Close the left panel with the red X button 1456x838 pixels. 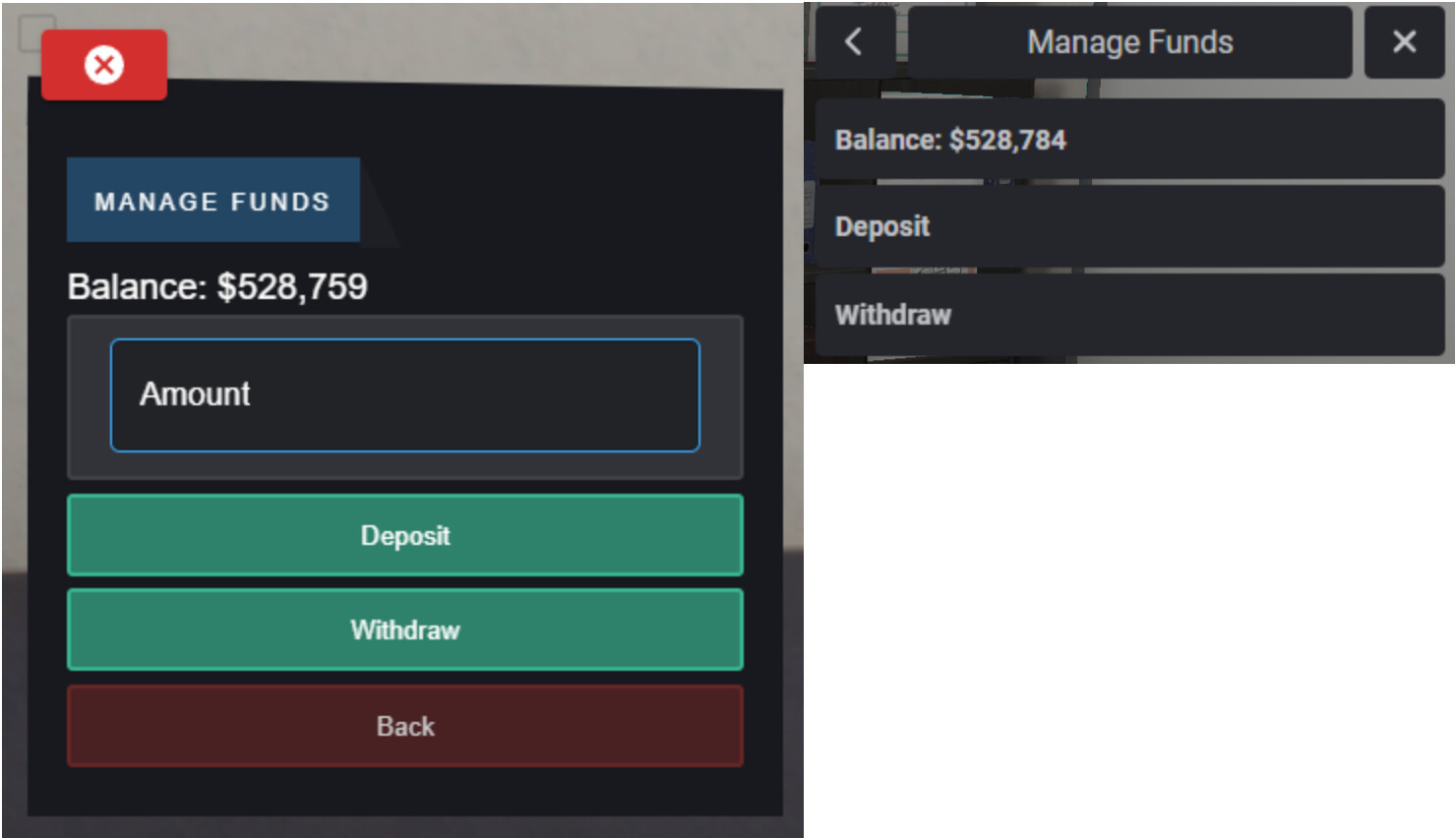coord(103,65)
